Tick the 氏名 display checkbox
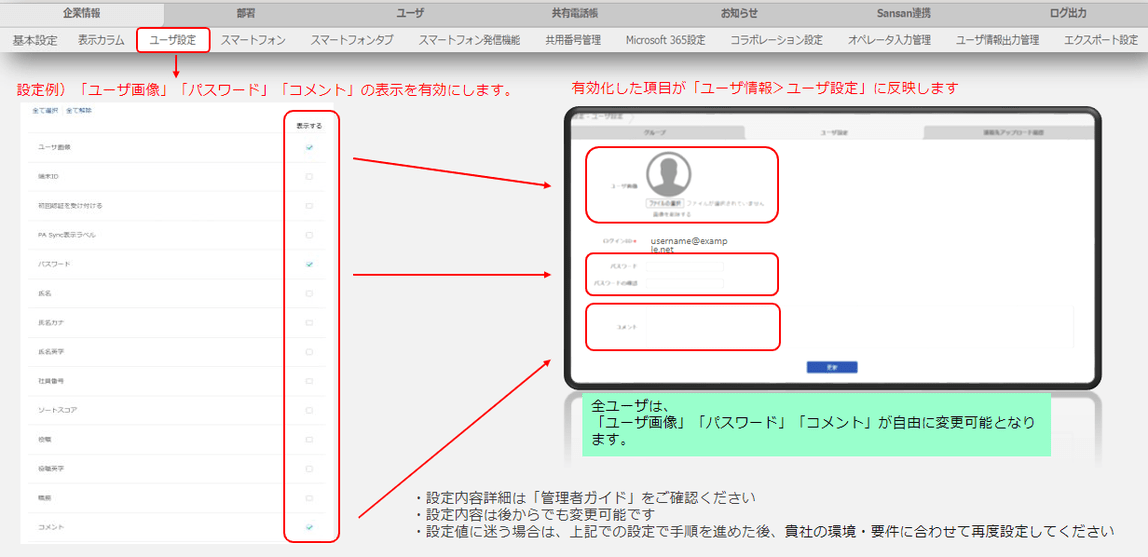The image size is (1148, 557). pos(309,294)
